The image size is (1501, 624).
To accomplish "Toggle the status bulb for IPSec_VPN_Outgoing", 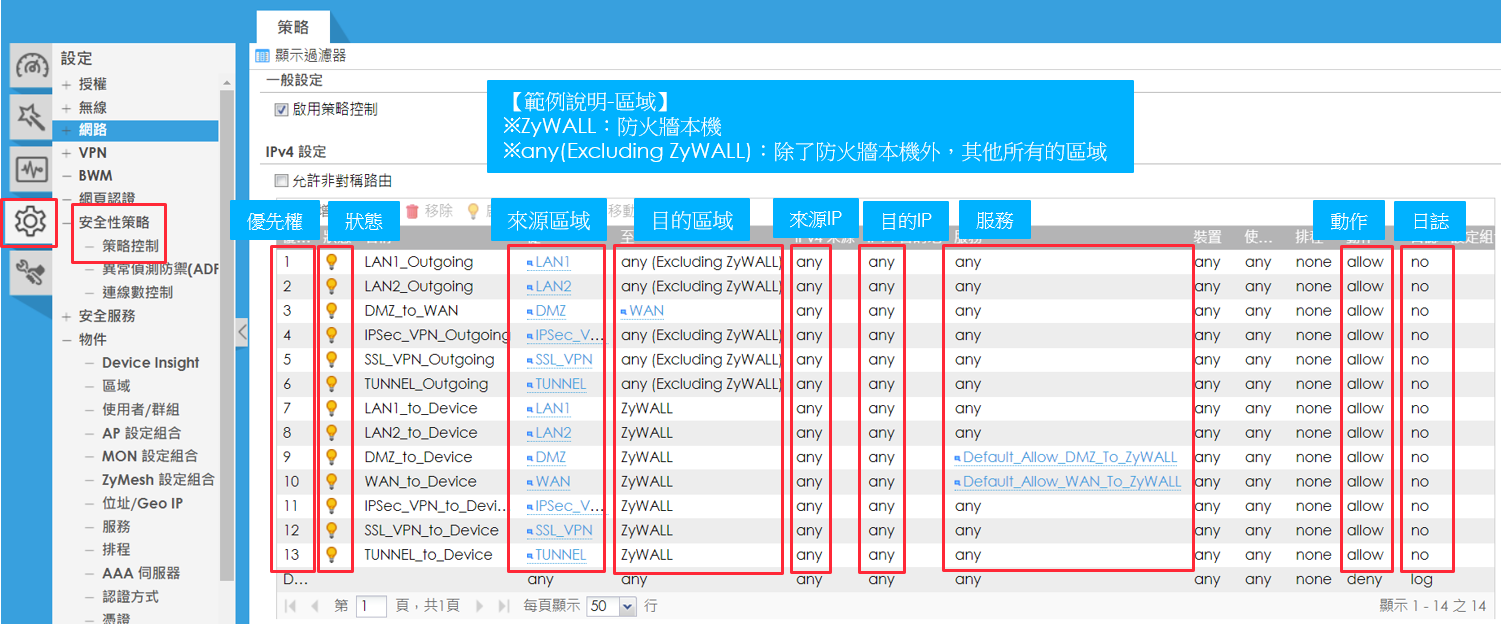I will coord(332,335).
